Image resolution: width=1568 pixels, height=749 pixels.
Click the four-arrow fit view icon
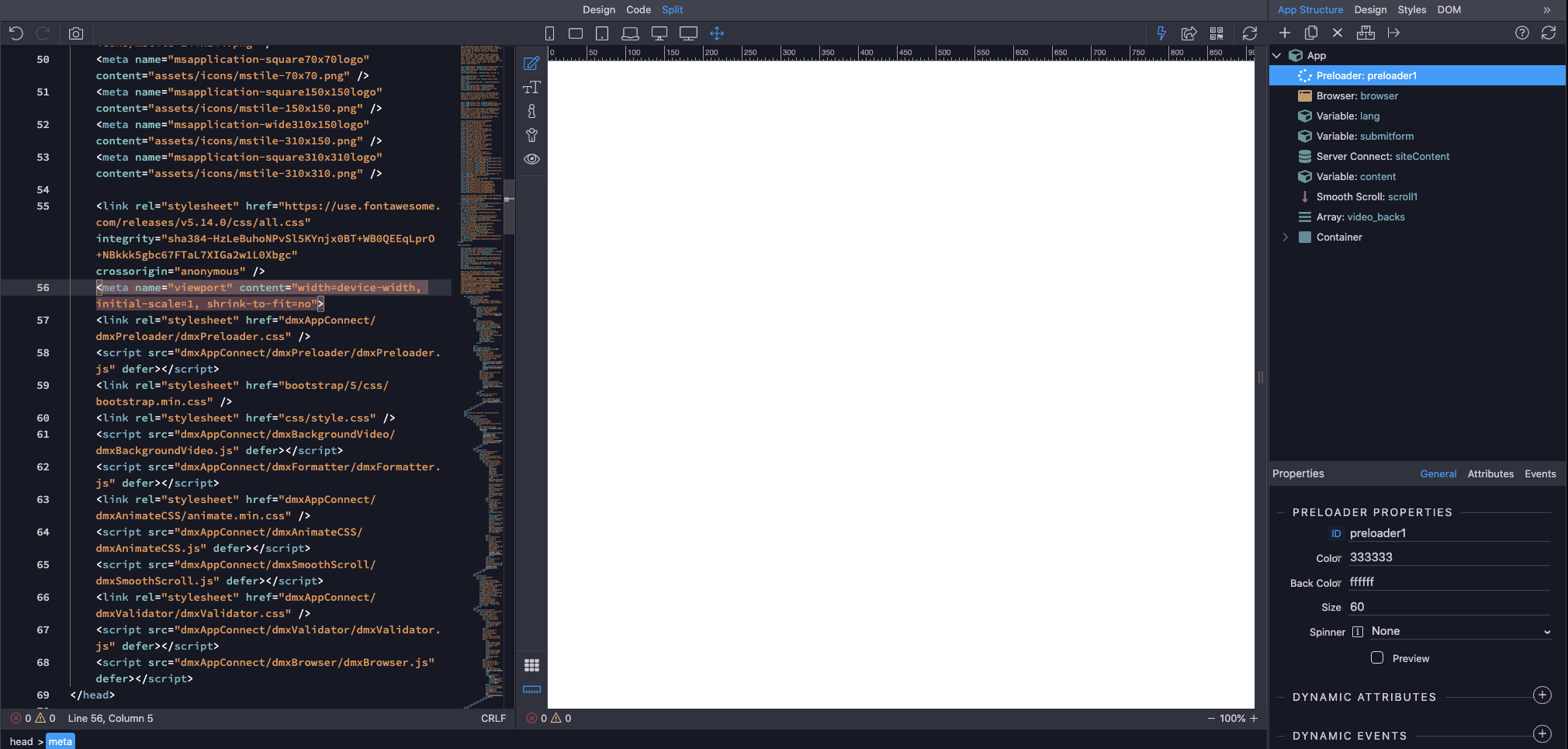click(717, 33)
